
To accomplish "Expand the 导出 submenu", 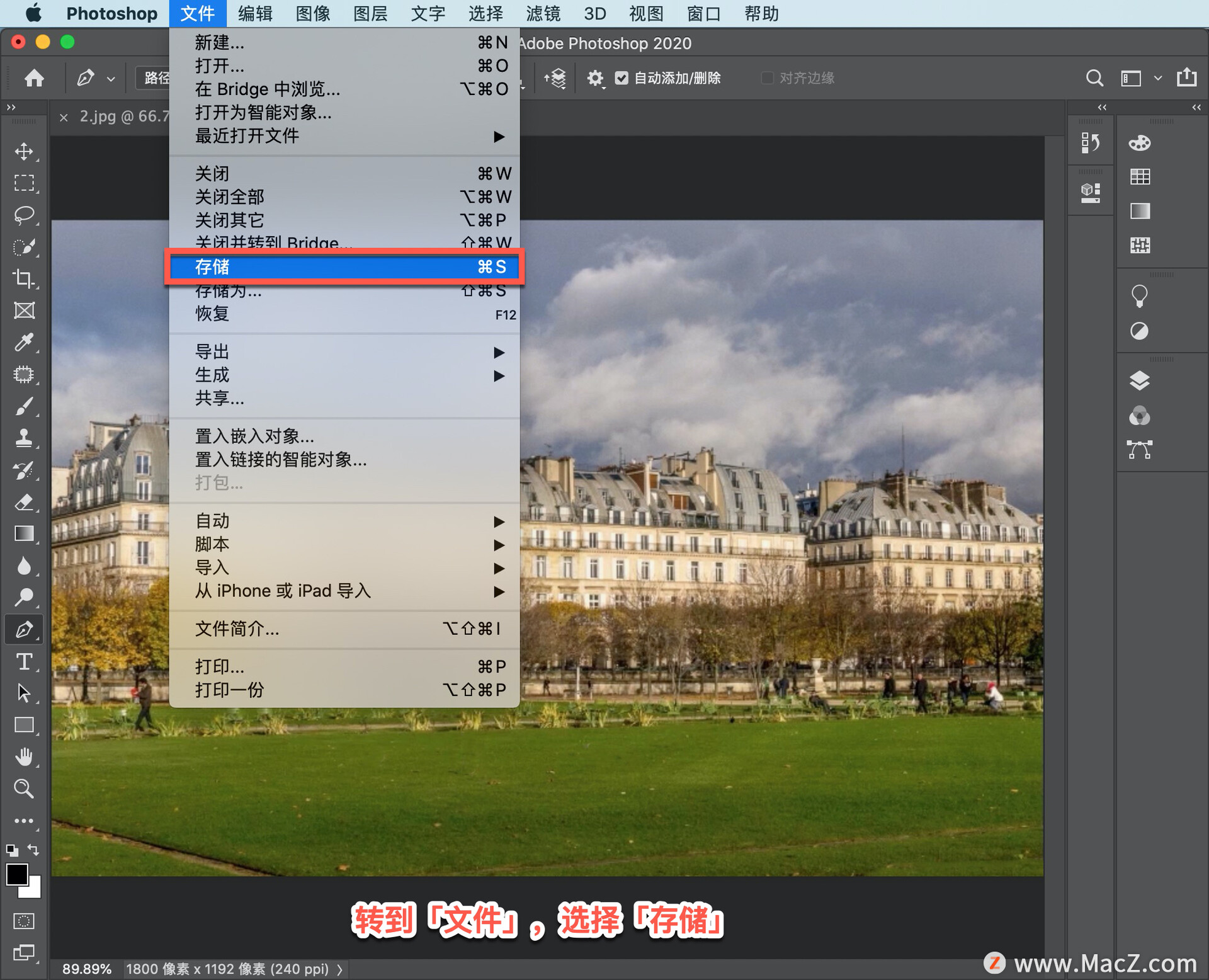I will [x=344, y=351].
